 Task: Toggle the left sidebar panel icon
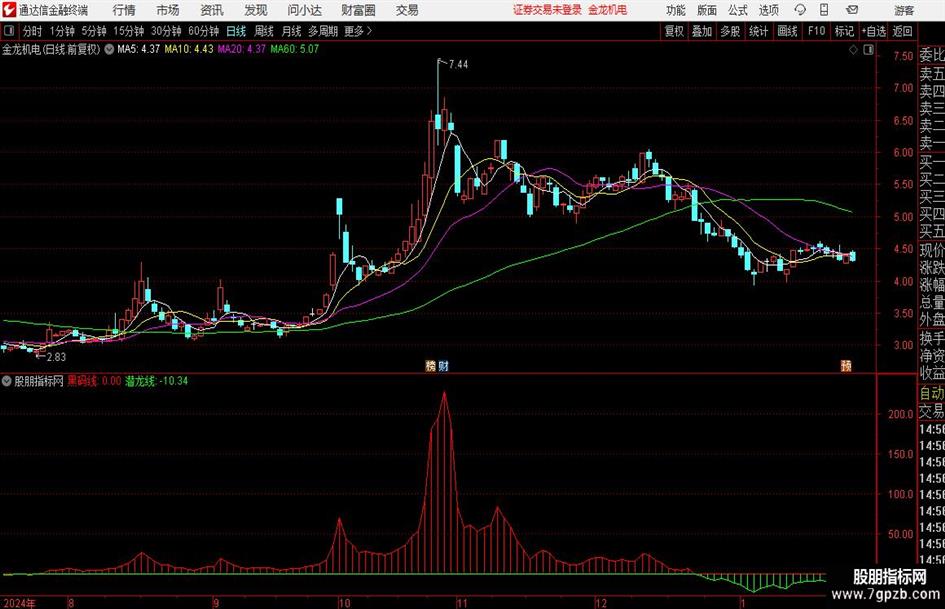[x=9, y=31]
